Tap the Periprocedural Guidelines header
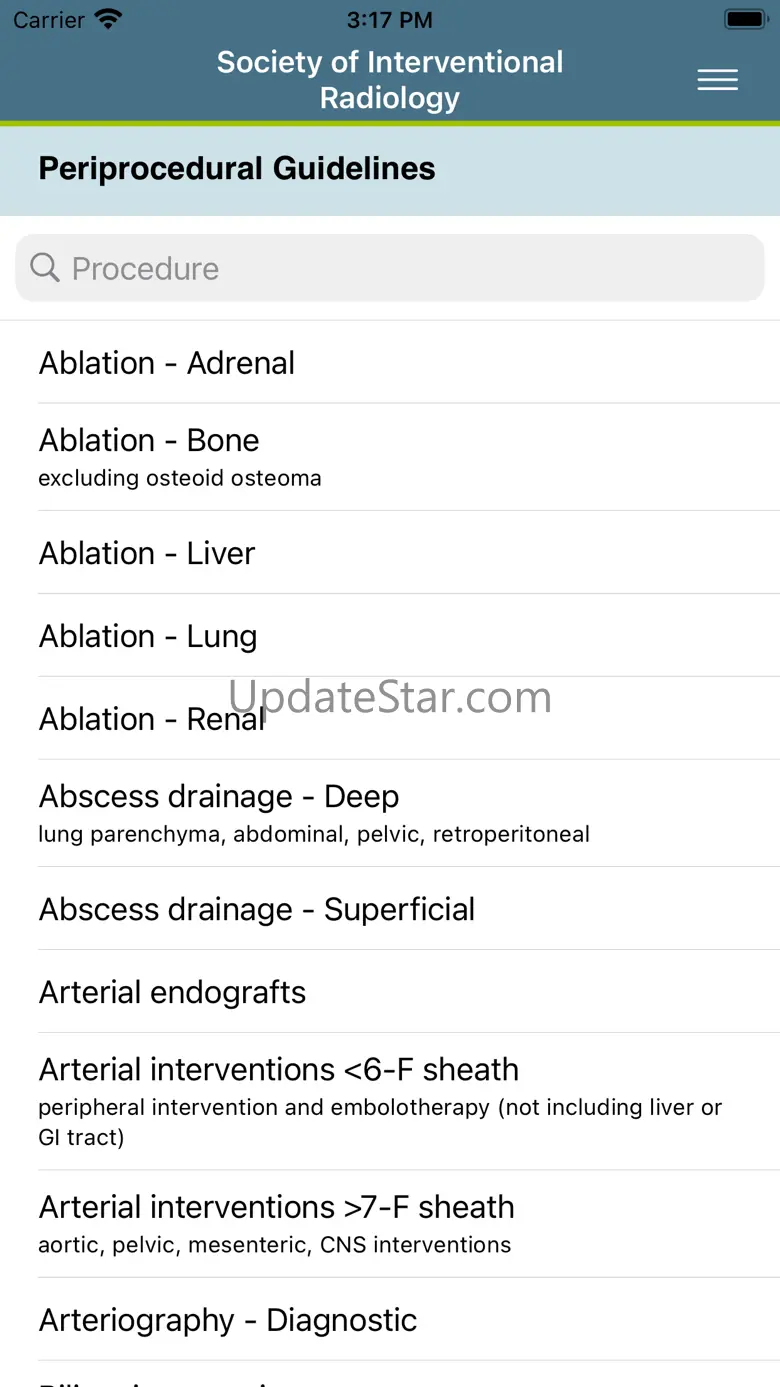Screen dimensions: 780x1387 (x=237, y=168)
